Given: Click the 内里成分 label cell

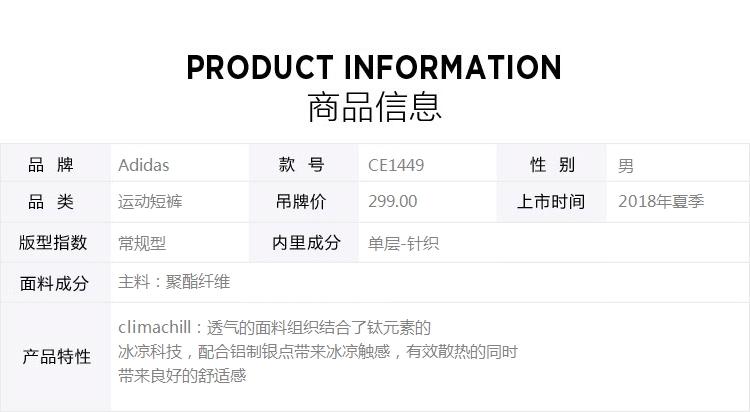Looking at the screenshot, I should tap(304, 242).
